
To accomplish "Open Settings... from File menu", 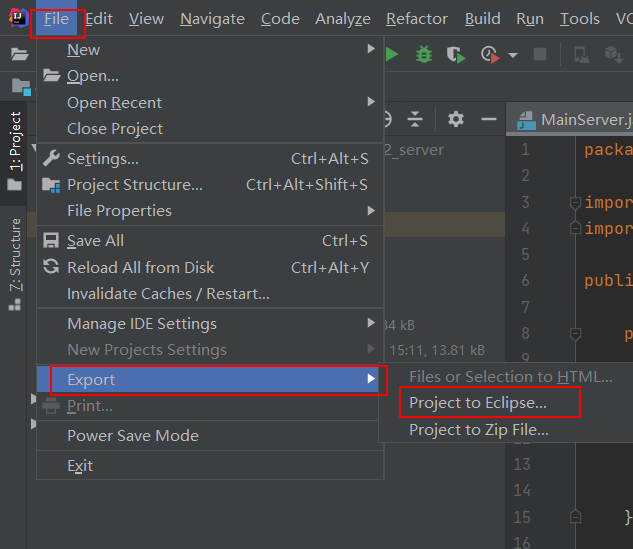I will pos(210,159).
